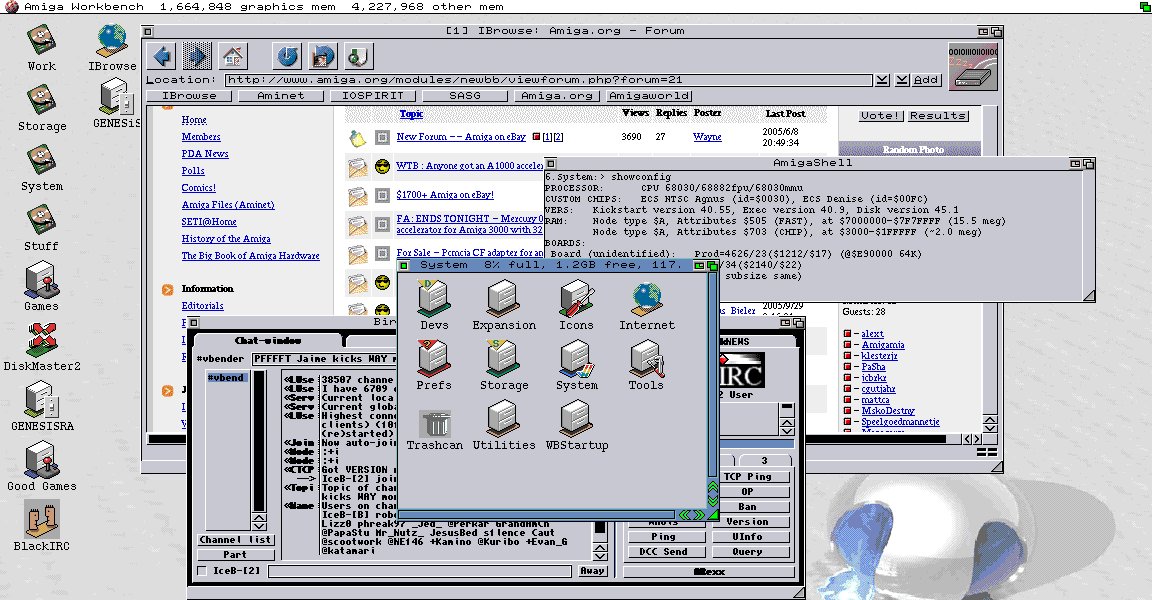Open the New Forum -- Amiga on eBay topic
This screenshot has width=1152, height=600.
tap(461, 137)
